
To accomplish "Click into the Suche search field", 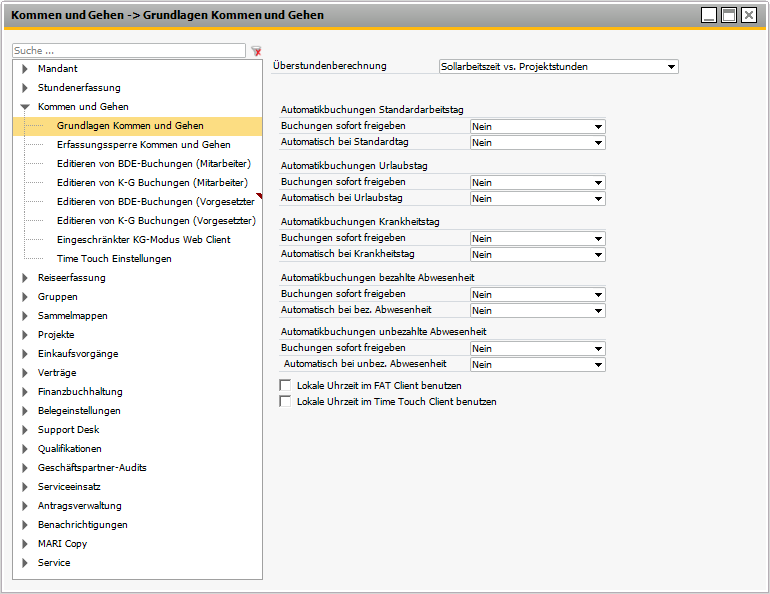I will 128,51.
